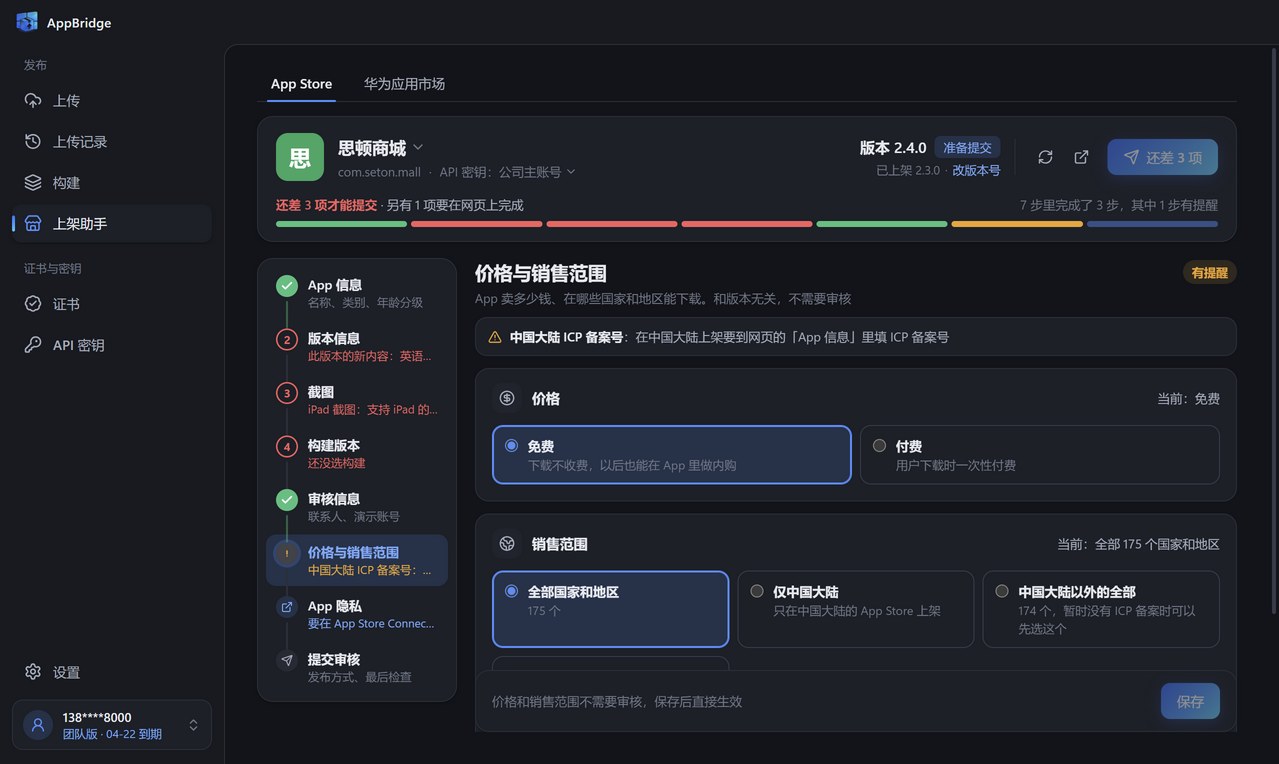Click the AppBridge logo icon

[x=27, y=22]
